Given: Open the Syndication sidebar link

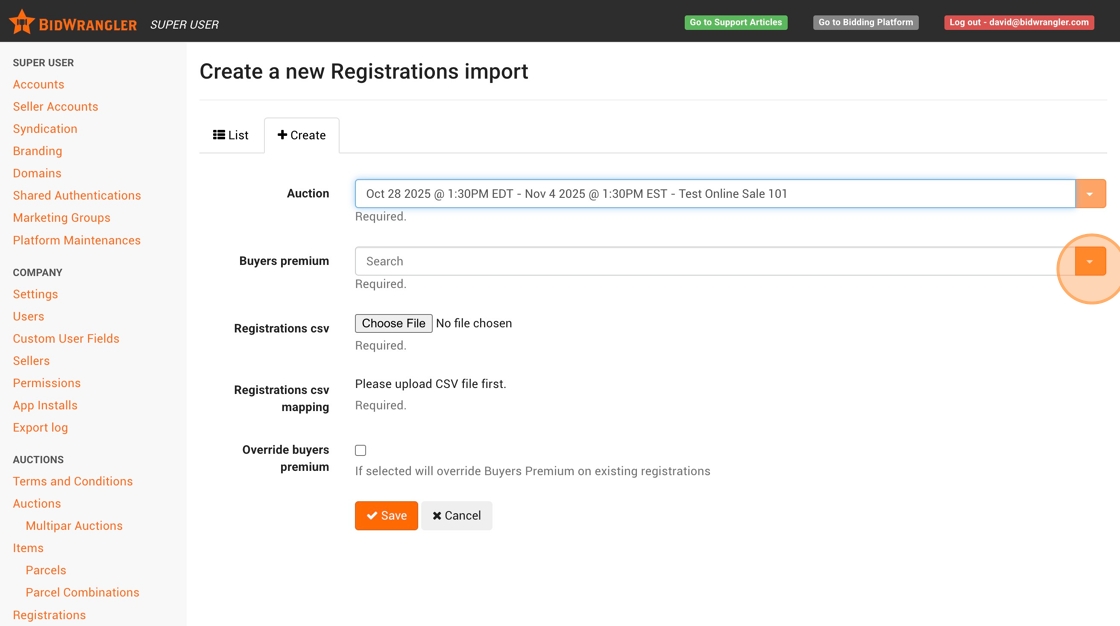Looking at the screenshot, I should click(x=45, y=129).
